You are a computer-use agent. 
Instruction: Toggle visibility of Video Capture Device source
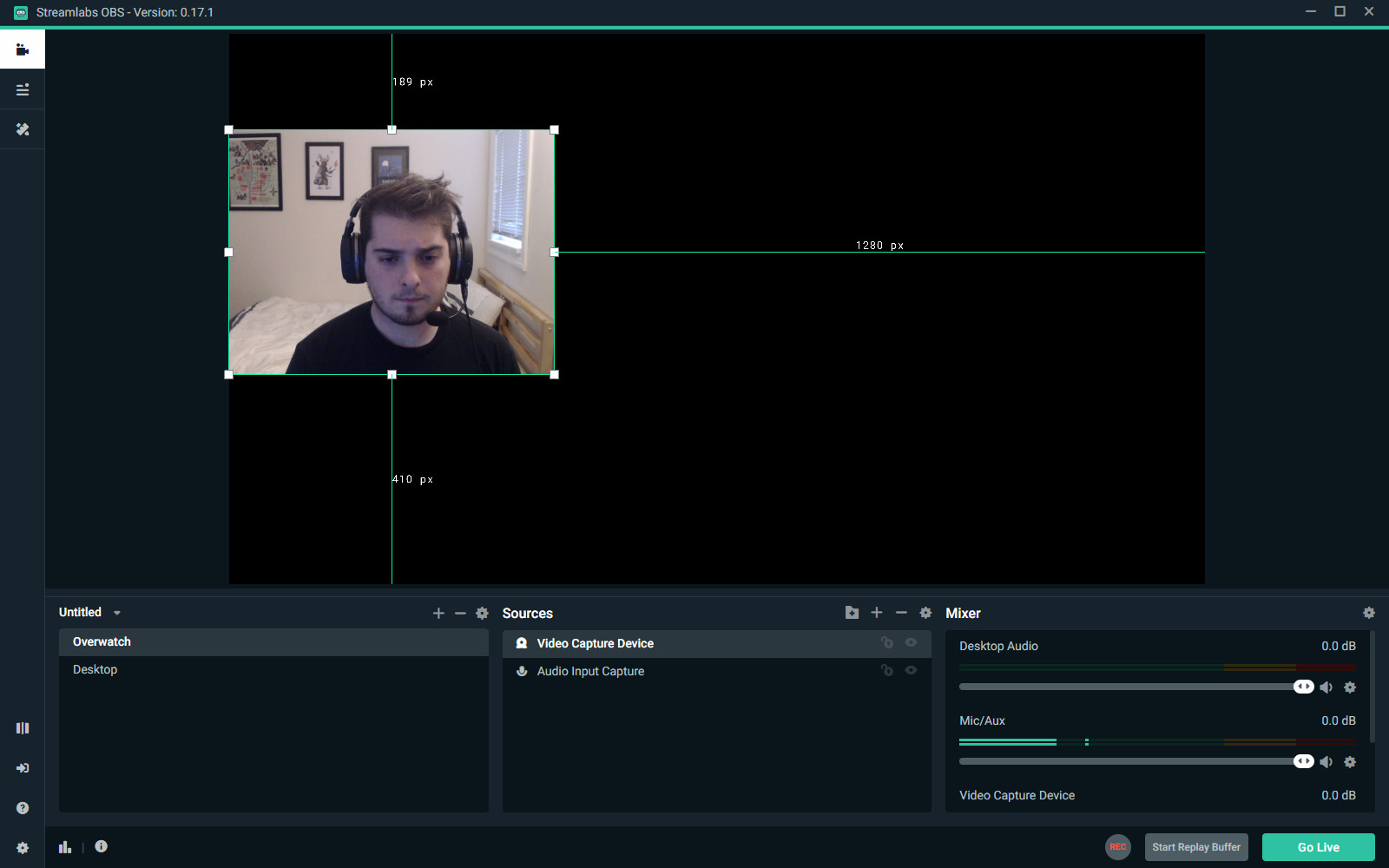tap(911, 643)
